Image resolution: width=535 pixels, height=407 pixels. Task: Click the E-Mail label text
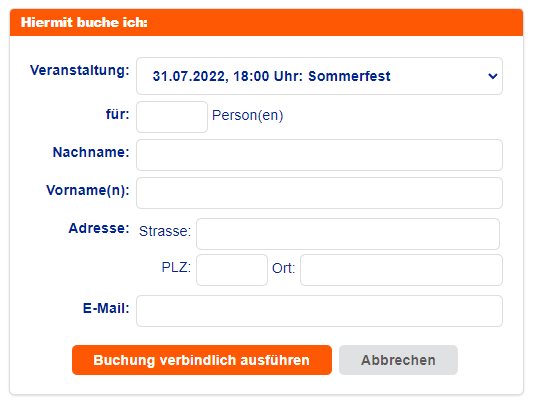point(106,308)
